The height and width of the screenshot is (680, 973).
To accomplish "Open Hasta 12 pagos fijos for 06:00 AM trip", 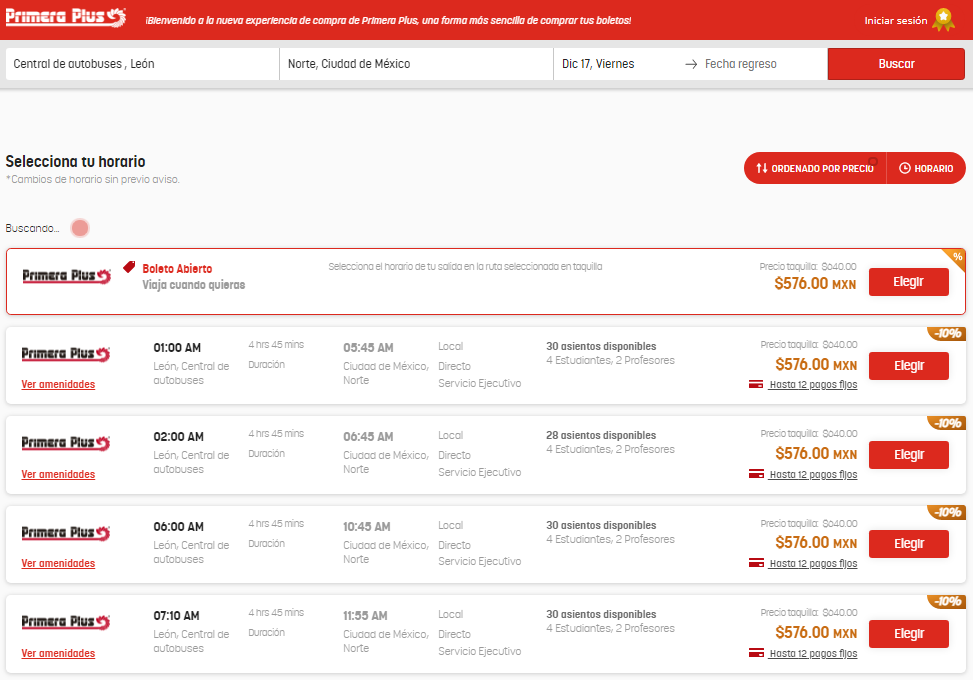I will coord(813,563).
